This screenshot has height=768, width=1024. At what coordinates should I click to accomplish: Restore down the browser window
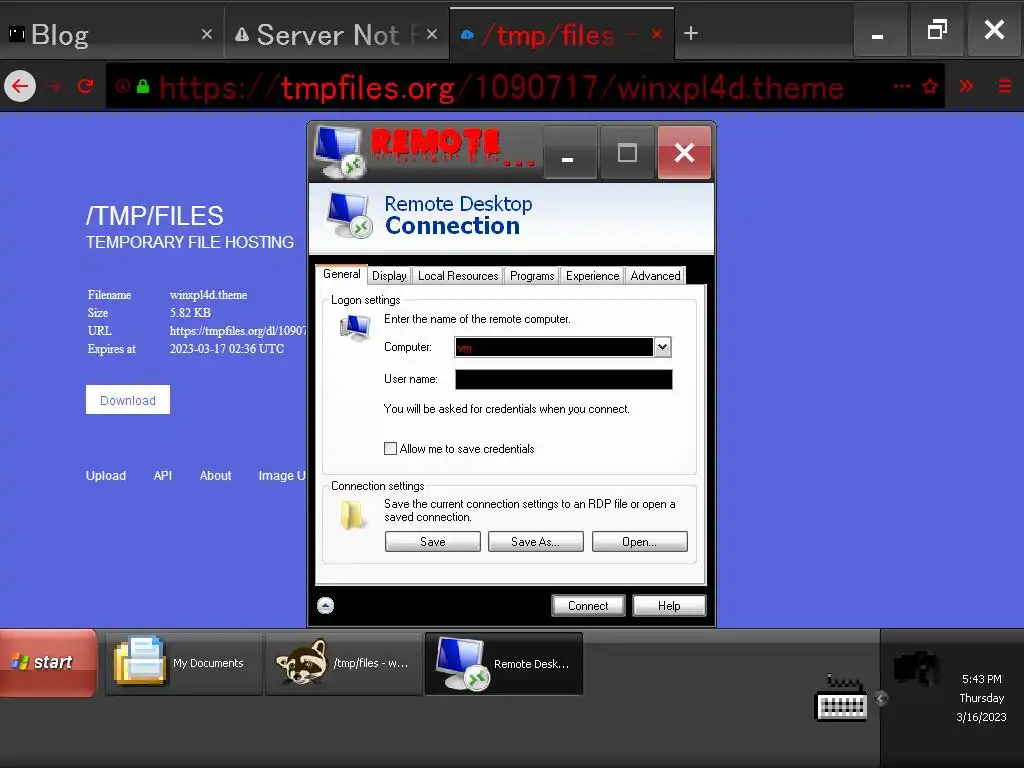click(x=937, y=31)
